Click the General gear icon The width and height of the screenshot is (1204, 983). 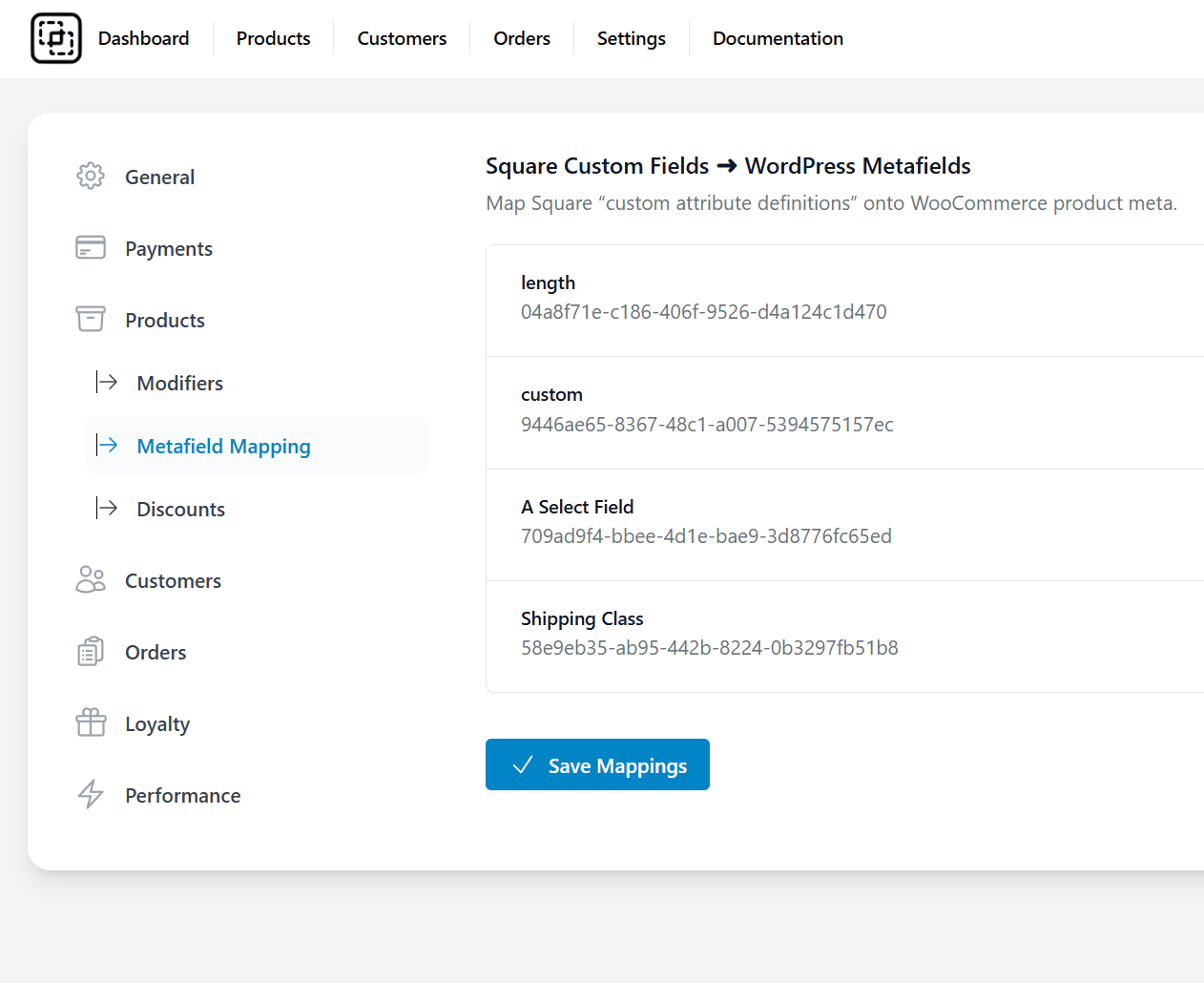(x=91, y=176)
